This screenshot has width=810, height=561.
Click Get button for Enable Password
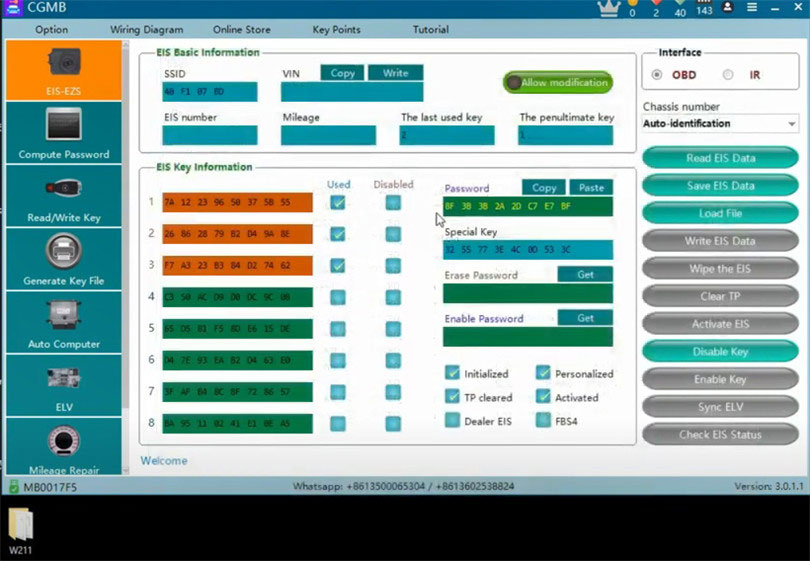[585, 318]
